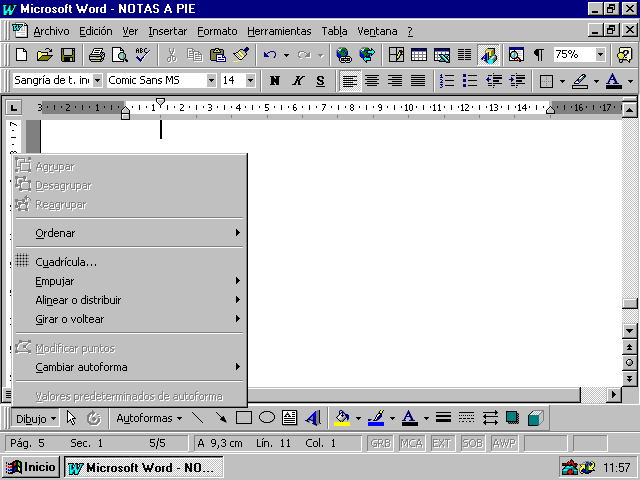Toggle underline formatting (S)
640x480 pixels.
click(320, 81)
